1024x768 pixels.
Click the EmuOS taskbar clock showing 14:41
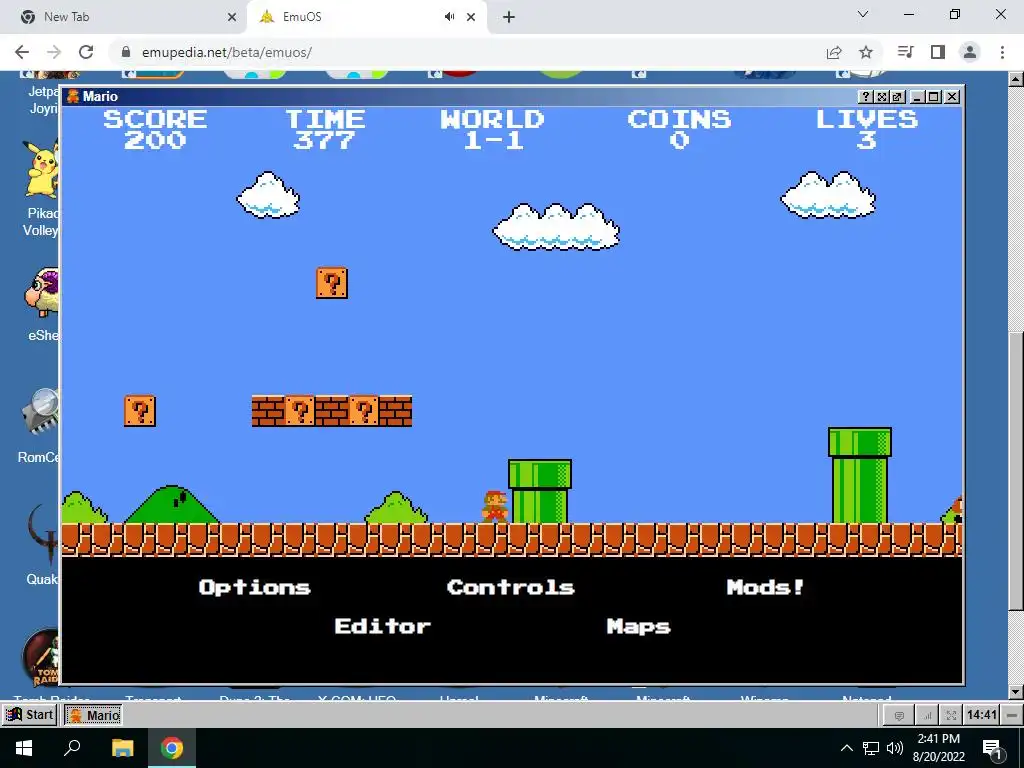point(982,715)
